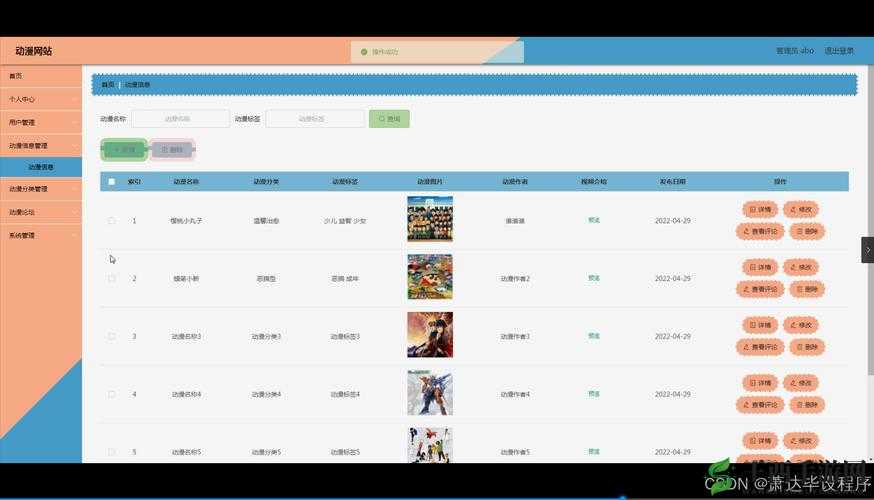Click the video 预览 link in row 4
Image resolution: width=874 pixels, height=500 pixels.
pyautogui.click(x=594, y=394)
